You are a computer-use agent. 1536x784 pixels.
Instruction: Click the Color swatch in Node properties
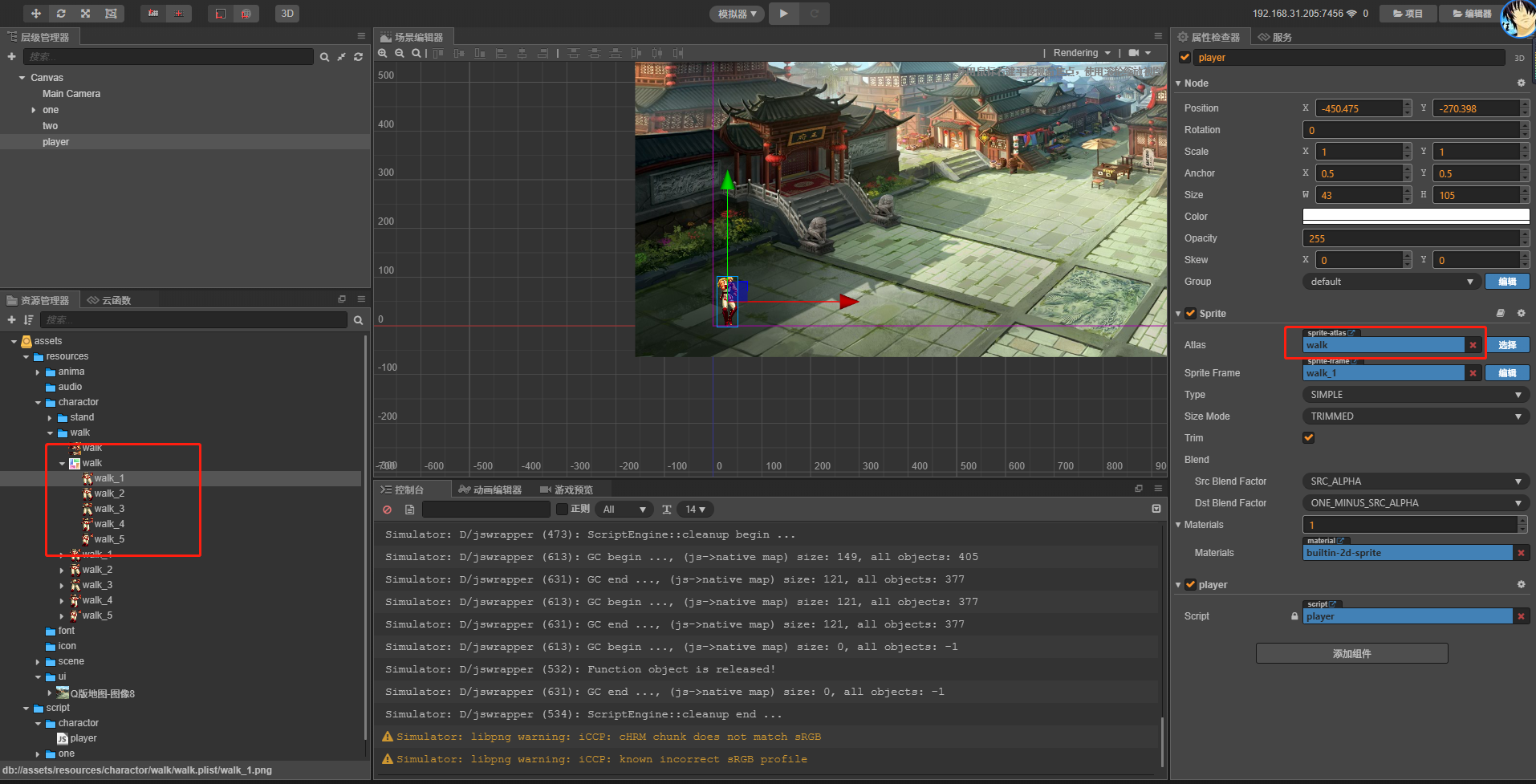pos(1416,217)
